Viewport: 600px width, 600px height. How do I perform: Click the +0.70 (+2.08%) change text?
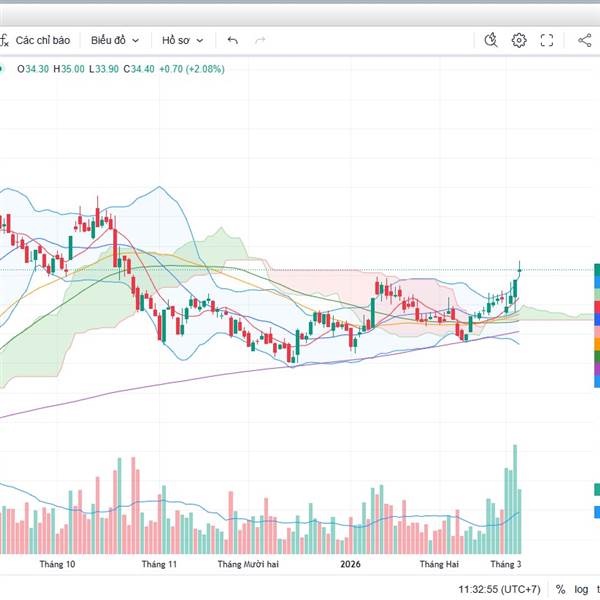coord(192,69)
